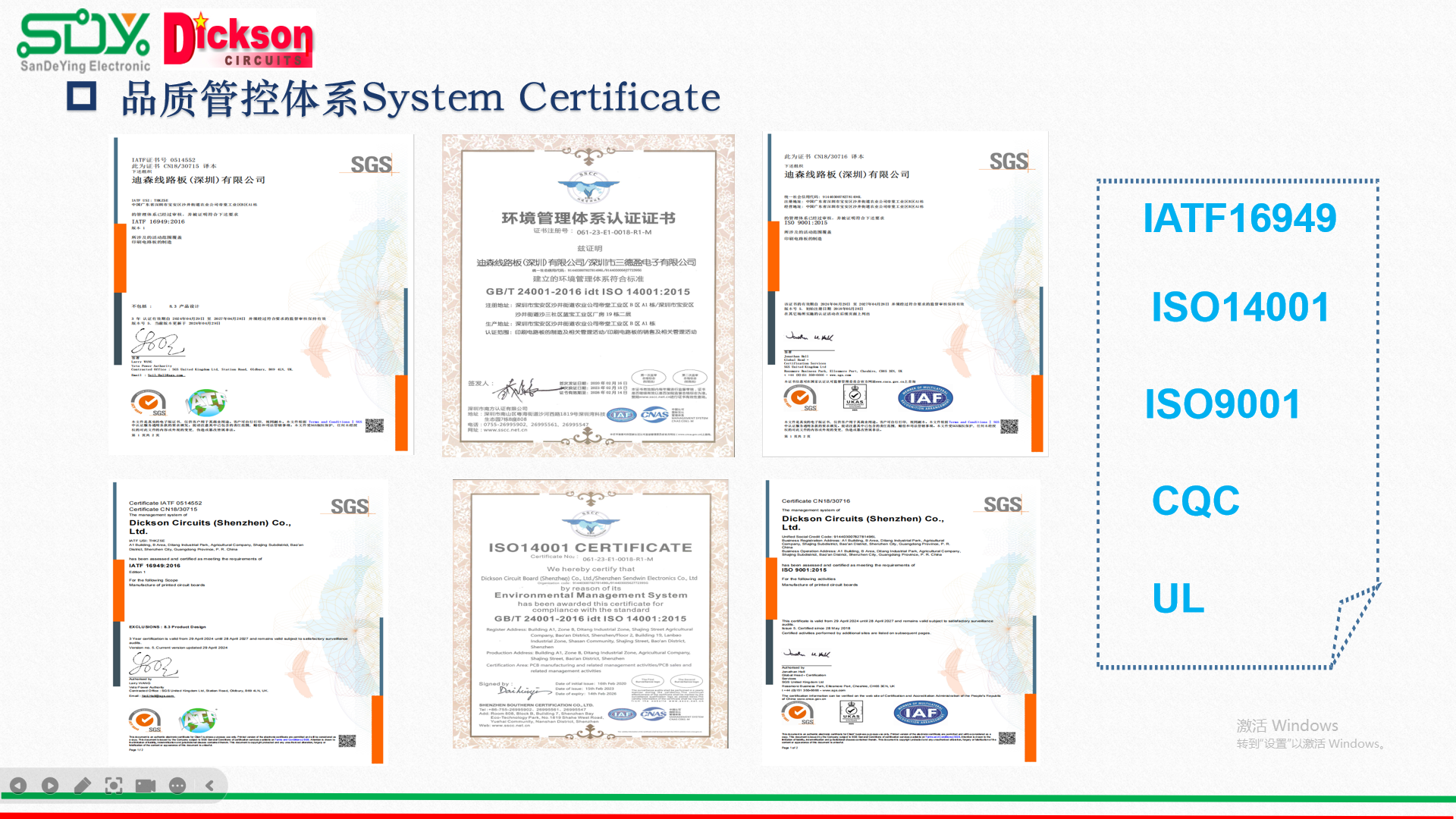
Task: Open more slideshow options menu
Action: click(x=177, y=786)
